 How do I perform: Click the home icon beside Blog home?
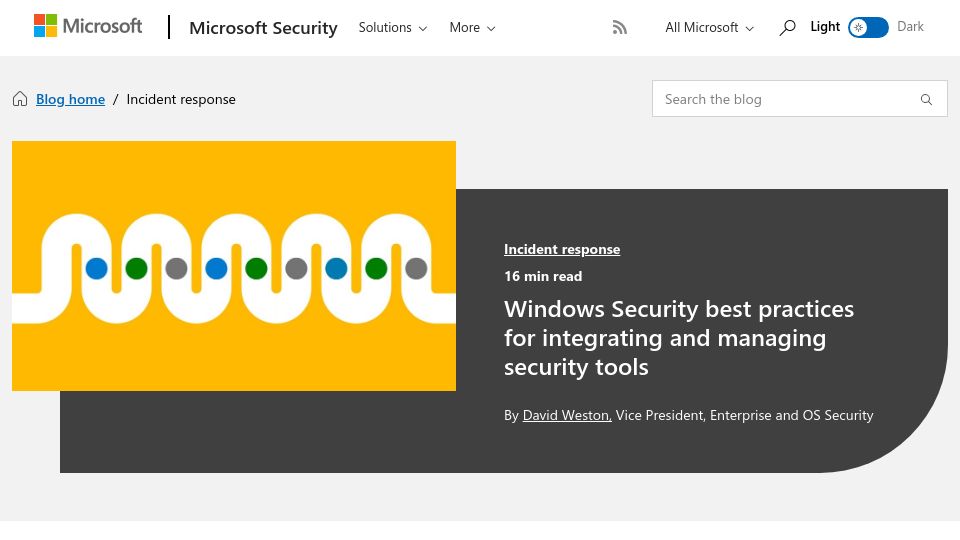pos(20,99)
